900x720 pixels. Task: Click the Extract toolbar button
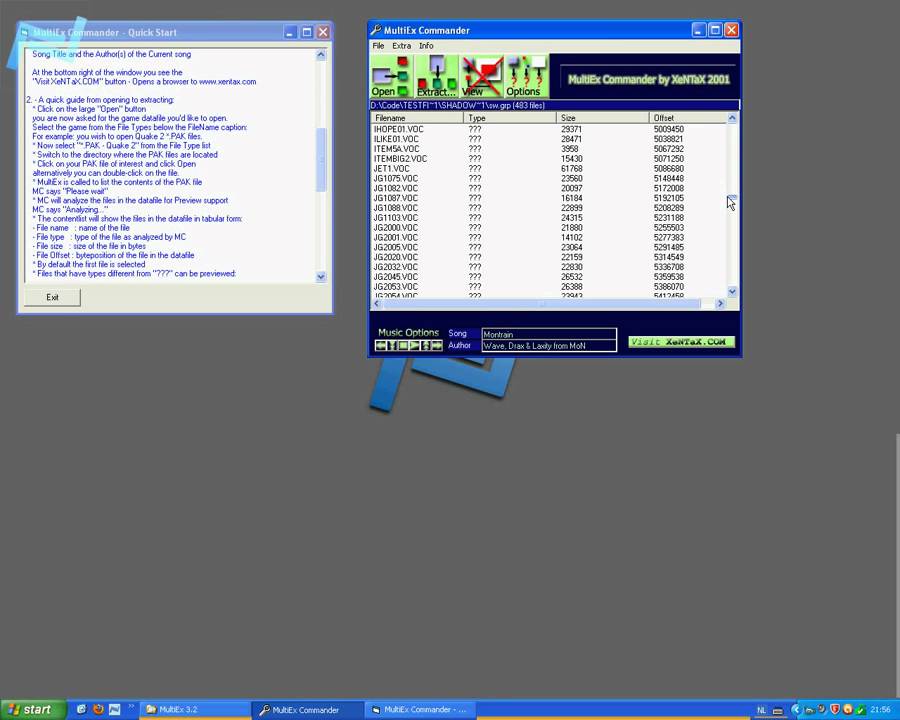point(437,76)
